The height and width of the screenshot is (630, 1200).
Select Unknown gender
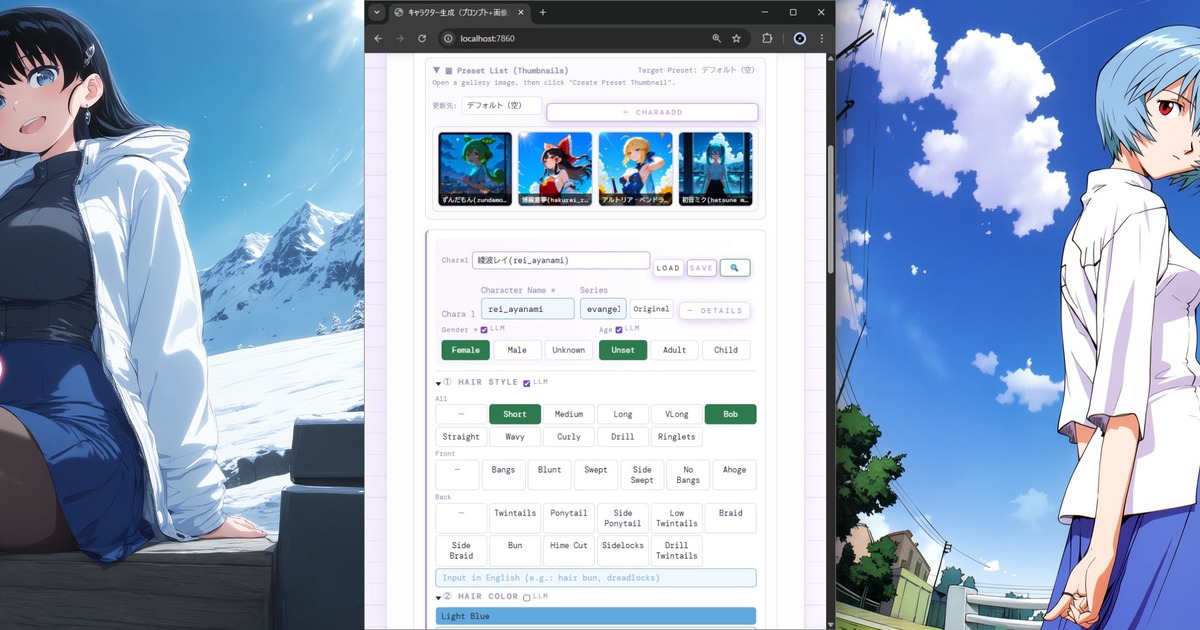pos(569,350)
